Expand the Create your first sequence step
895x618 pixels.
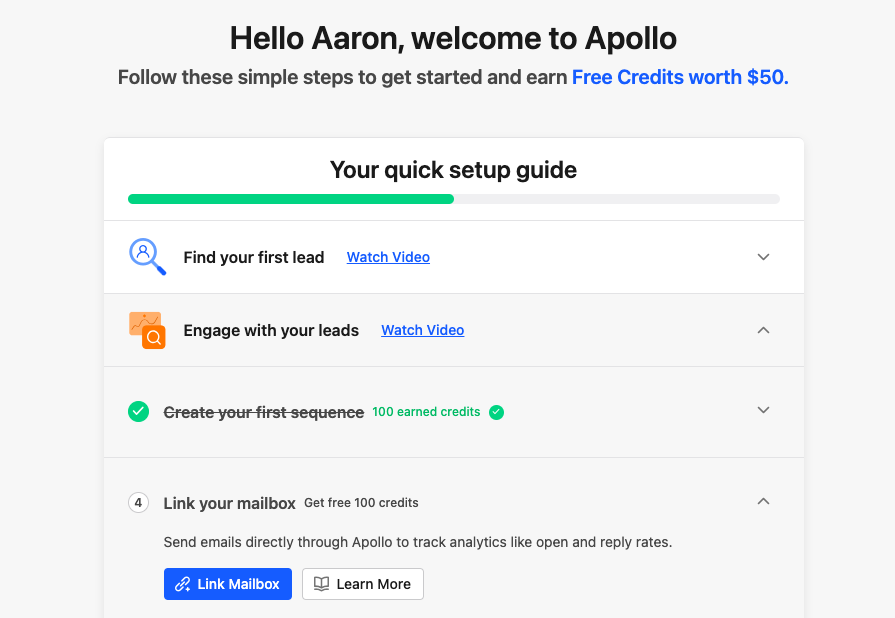(x=763, y=410)
